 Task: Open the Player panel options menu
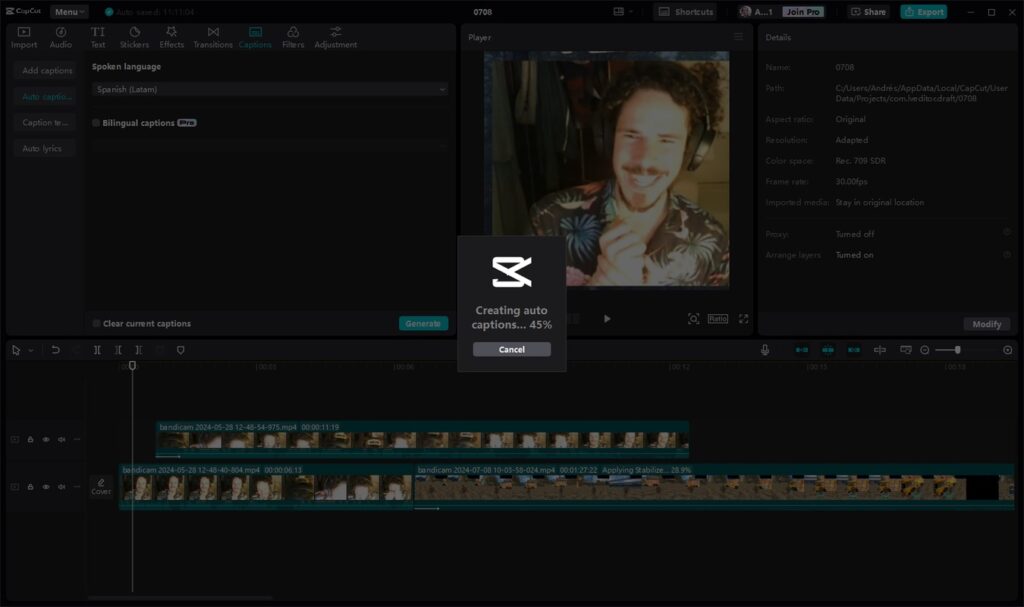point(738,37)
